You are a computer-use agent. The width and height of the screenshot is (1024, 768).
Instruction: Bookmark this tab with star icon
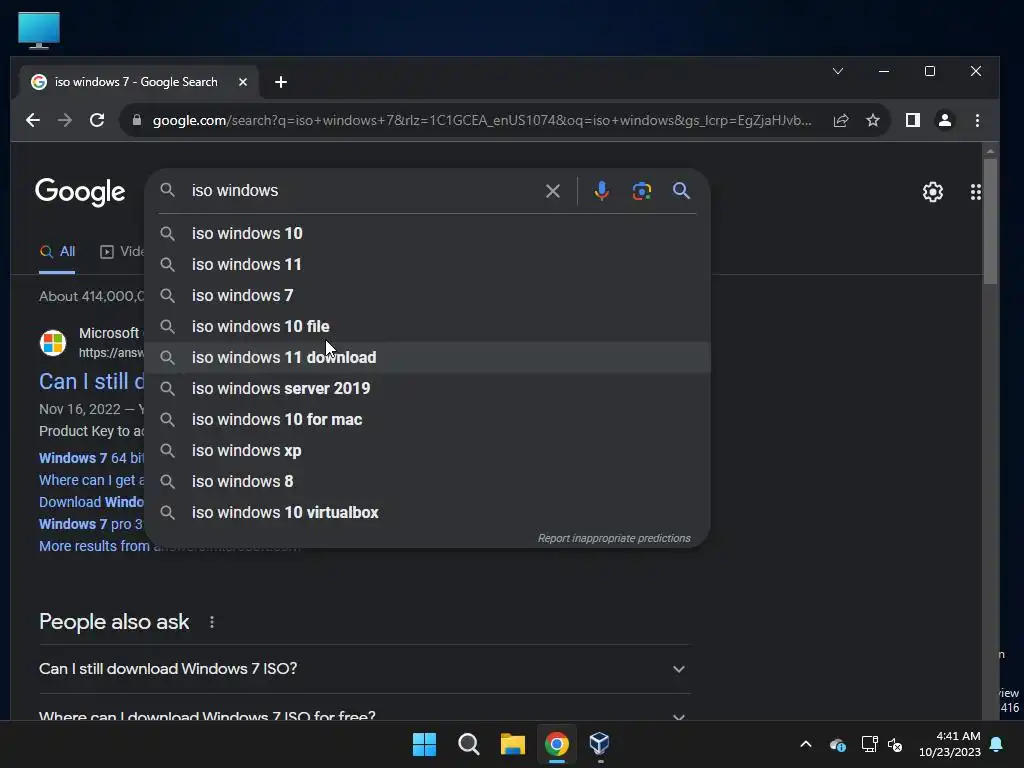pyautogui.click(x=872, y=120)
